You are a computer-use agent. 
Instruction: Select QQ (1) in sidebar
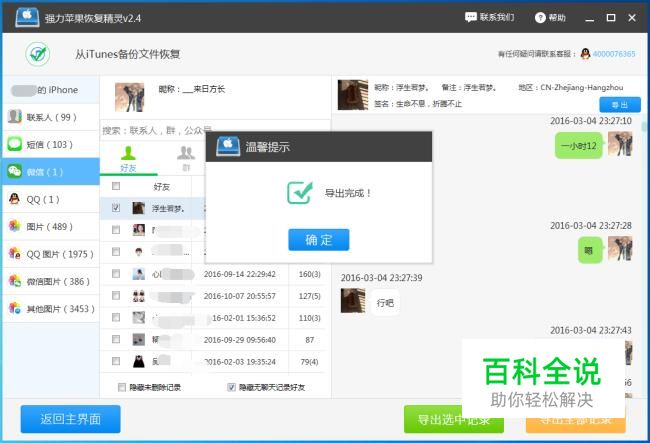click(x=51, y=199)
